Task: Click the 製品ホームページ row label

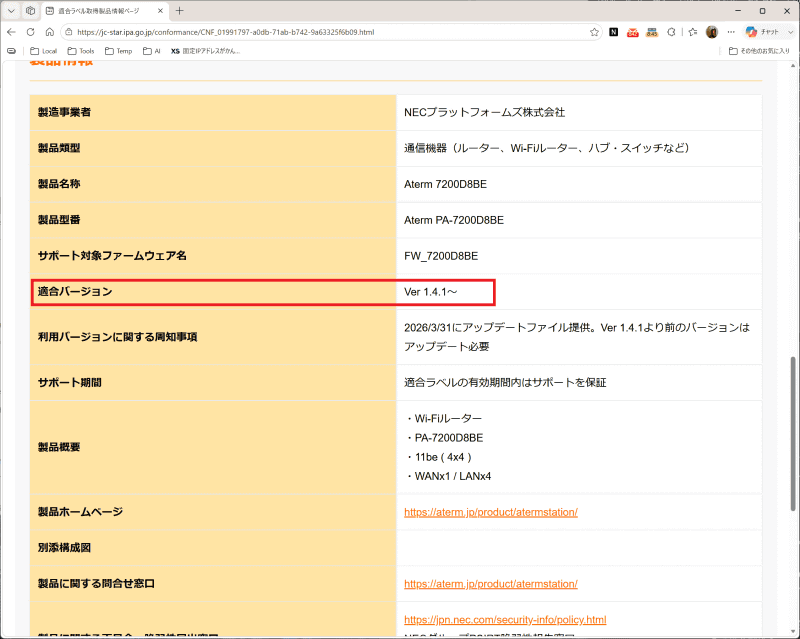Action: click(x=81, y=511)
